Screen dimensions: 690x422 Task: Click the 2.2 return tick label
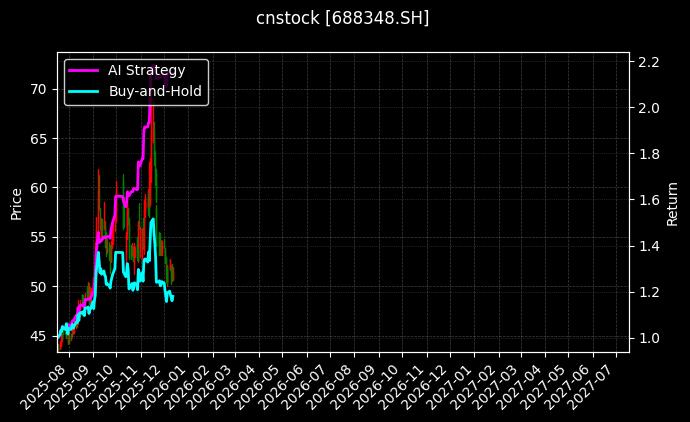click(648, 62)
